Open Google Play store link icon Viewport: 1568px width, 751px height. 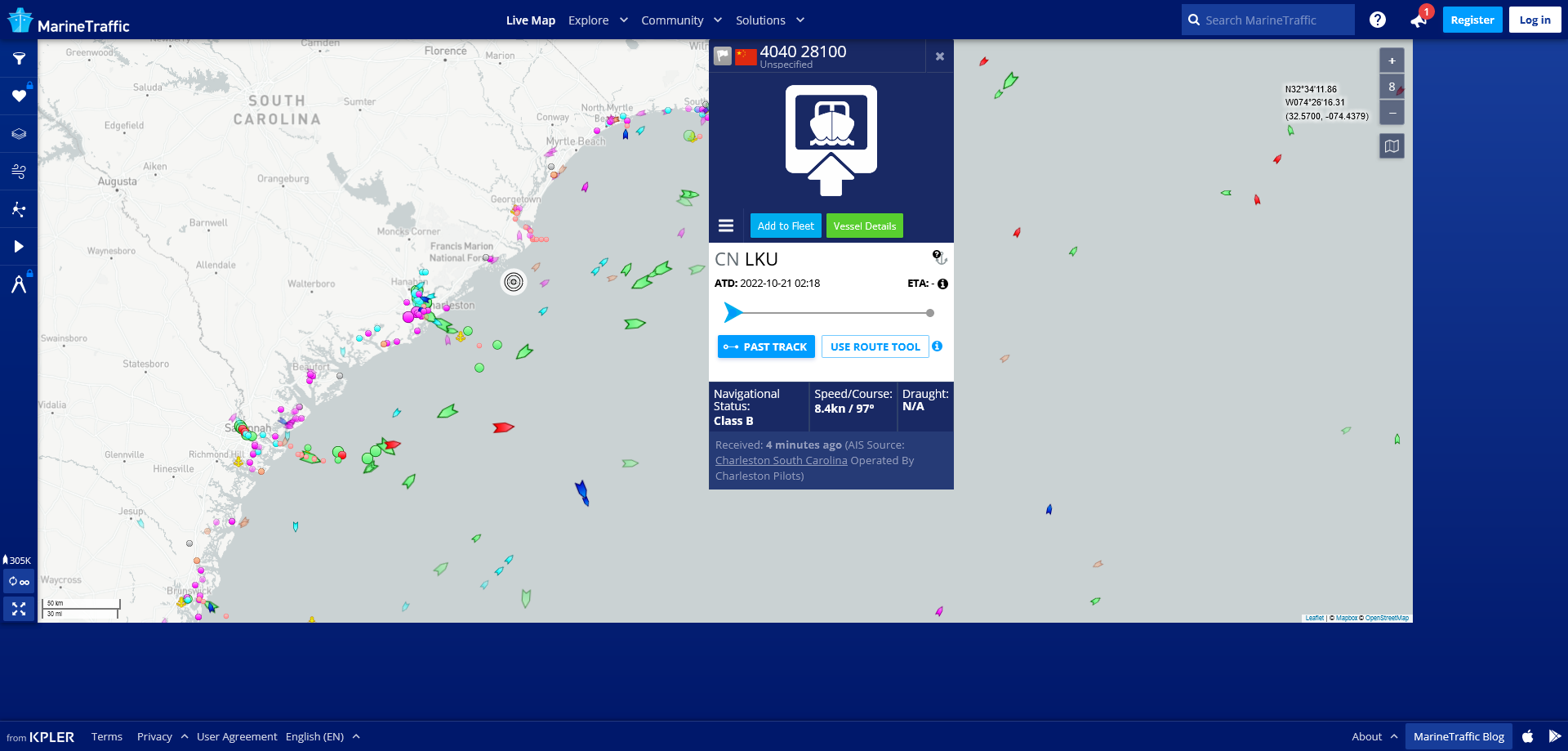click(1555, 736)
